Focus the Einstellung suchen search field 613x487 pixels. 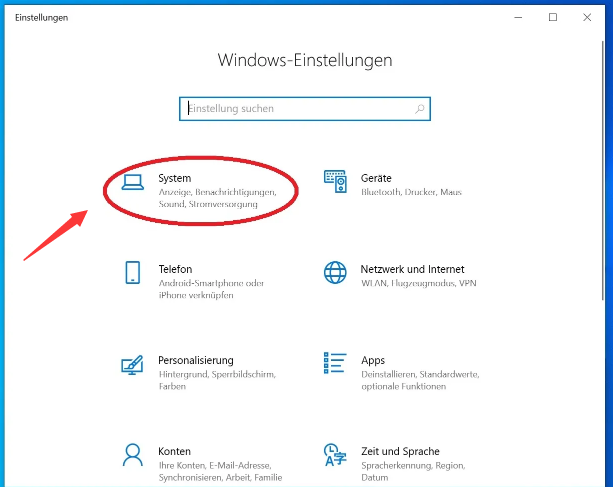click(305, 109)
